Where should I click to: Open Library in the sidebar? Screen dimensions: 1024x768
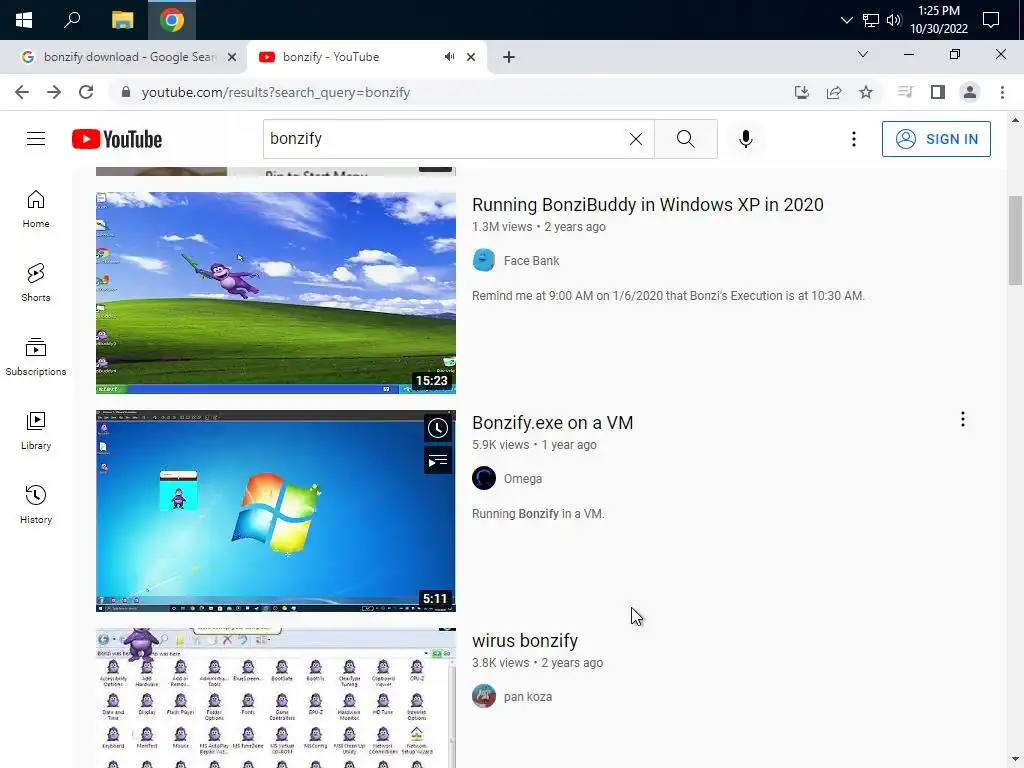coord(36,431)
